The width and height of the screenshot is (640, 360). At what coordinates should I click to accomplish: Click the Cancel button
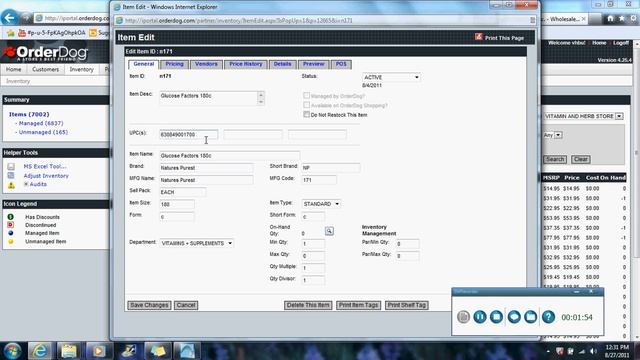click(x=186, y=305)
